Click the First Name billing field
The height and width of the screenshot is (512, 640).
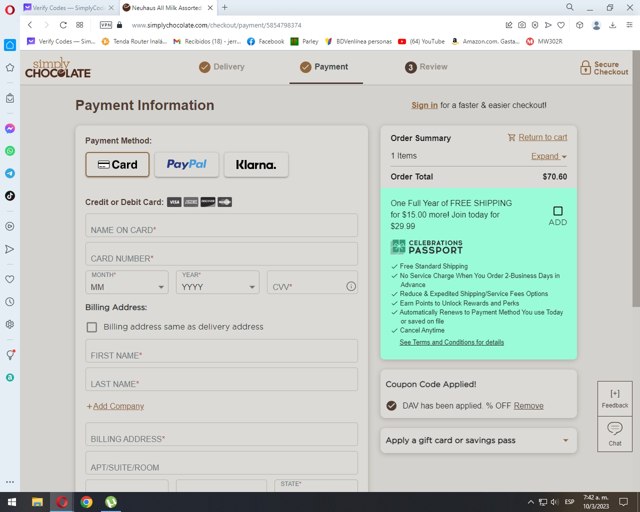[x=221, y=351]
